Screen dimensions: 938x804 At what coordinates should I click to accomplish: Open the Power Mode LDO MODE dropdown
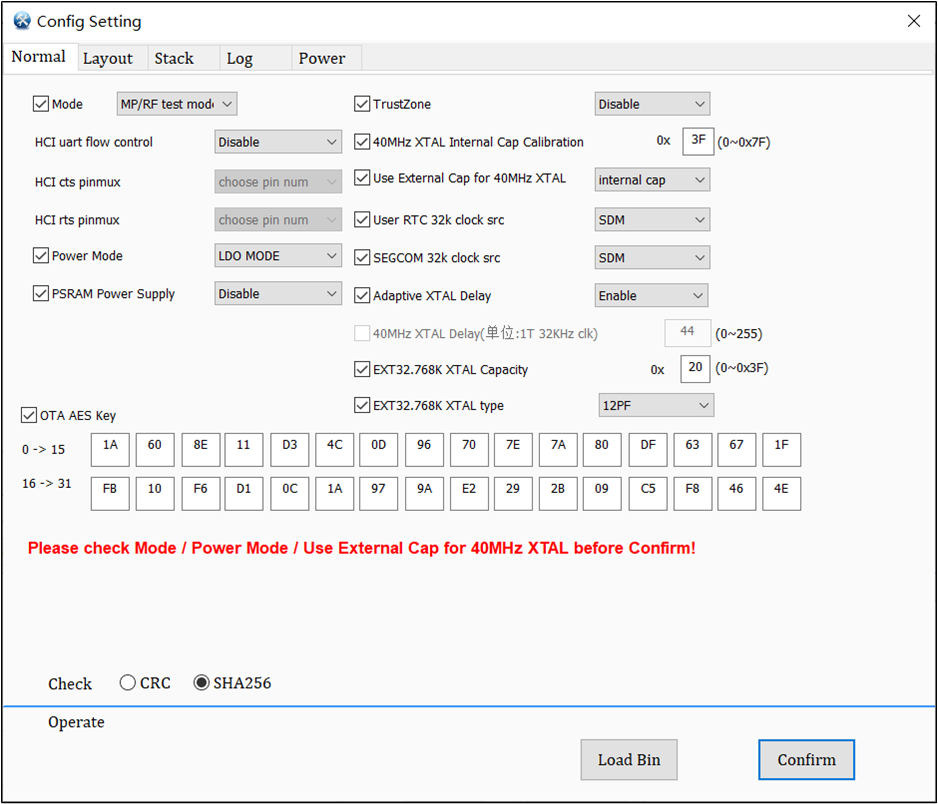(278, 256)
